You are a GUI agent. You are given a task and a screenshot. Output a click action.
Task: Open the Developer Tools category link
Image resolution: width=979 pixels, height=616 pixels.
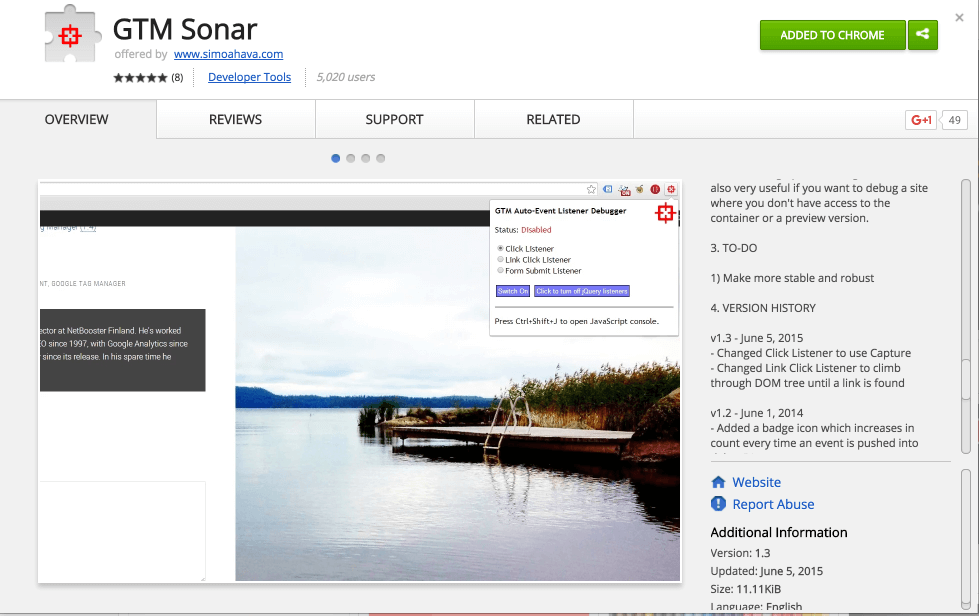pyautogui.click(x=250, y=77)
